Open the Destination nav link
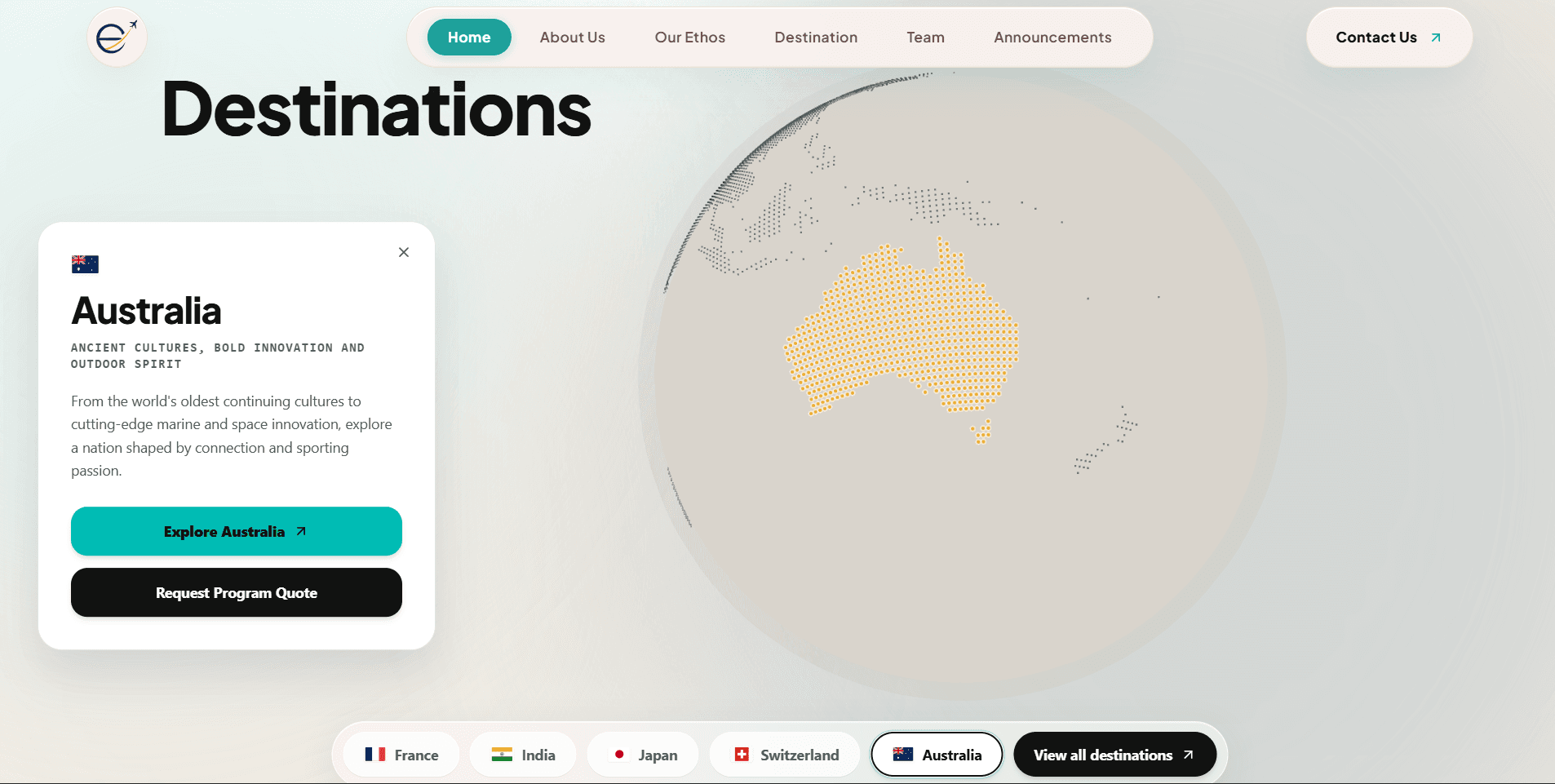The image size is (1555, 784). (x=816, y=38)
